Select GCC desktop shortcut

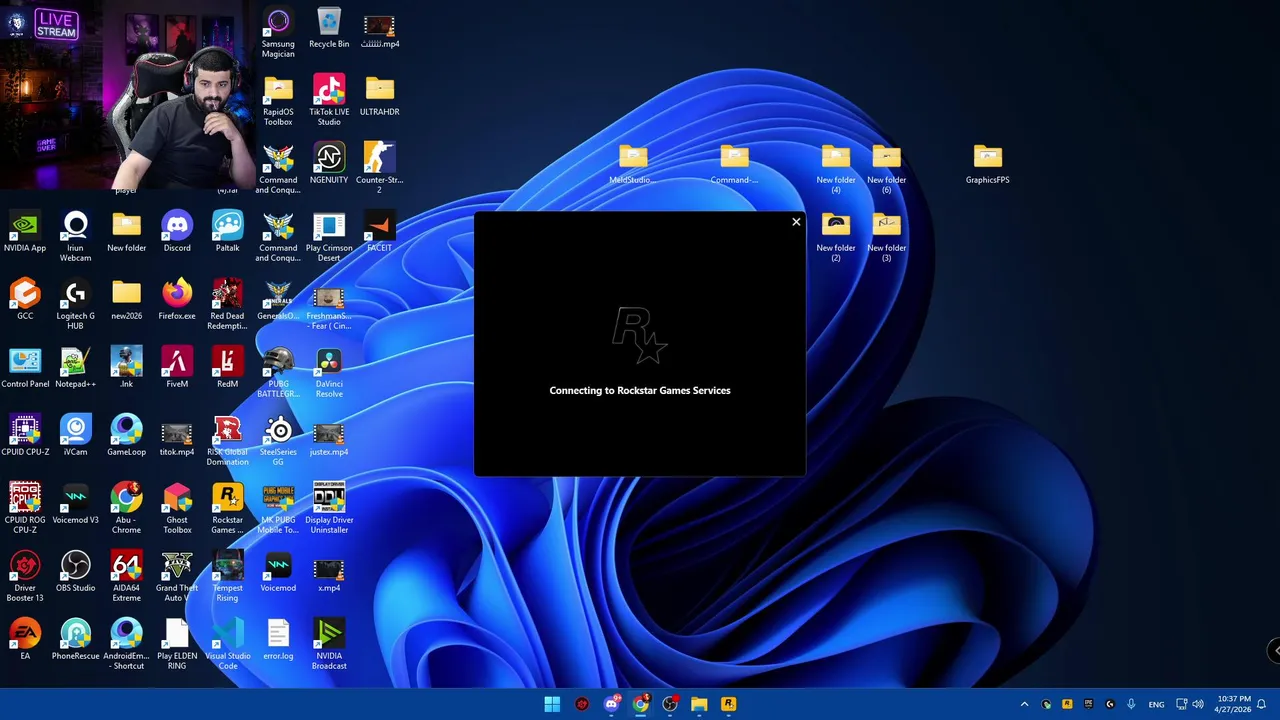point(25,300)
